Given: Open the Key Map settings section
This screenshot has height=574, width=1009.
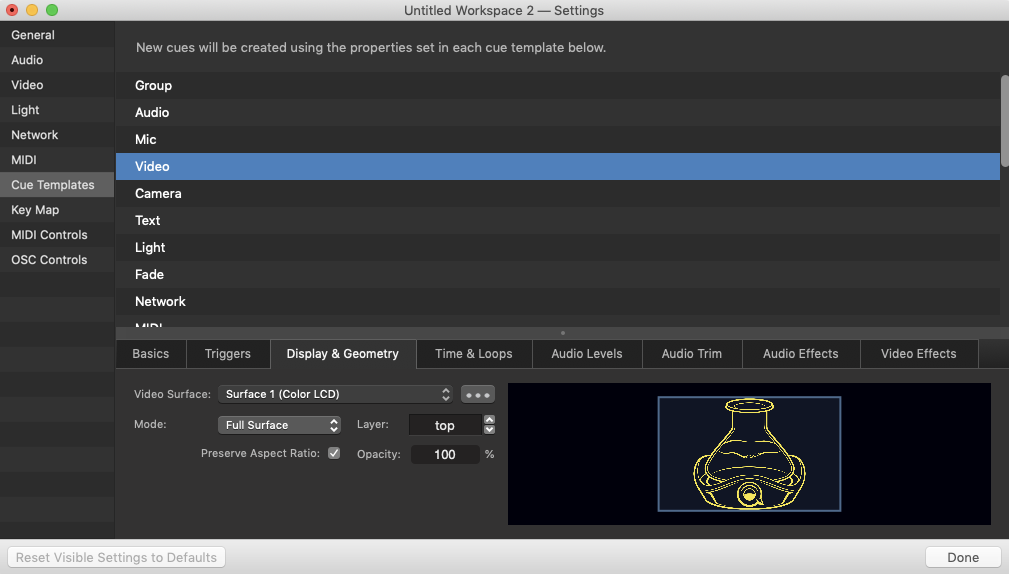Looking at the screenshot, I should click(x=35, y=210).
